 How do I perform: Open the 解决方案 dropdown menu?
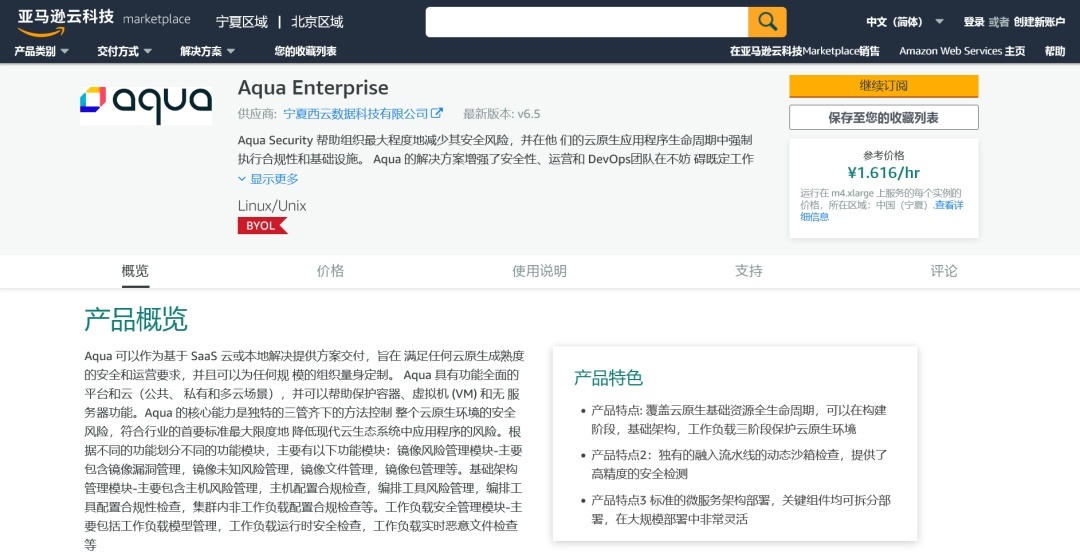tap(208, 51)
